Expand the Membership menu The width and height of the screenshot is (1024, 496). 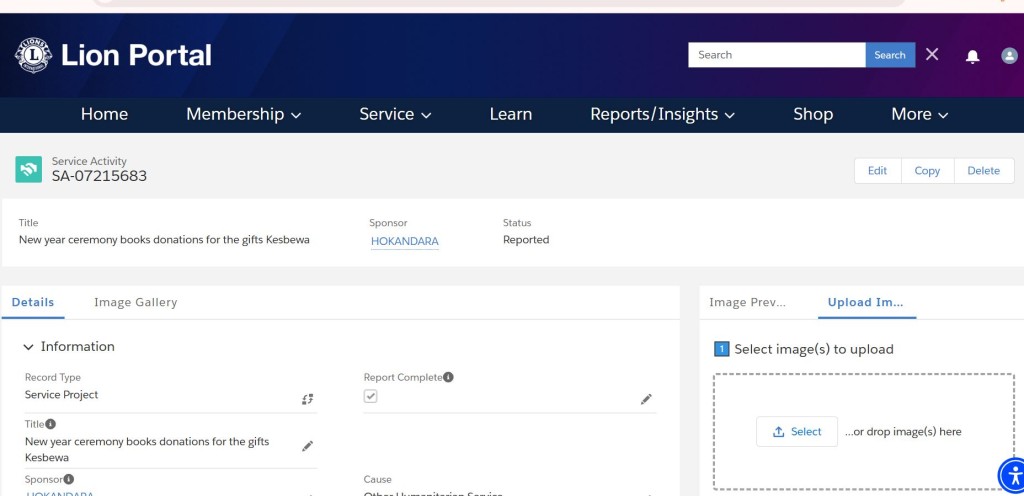pos(244,114)
